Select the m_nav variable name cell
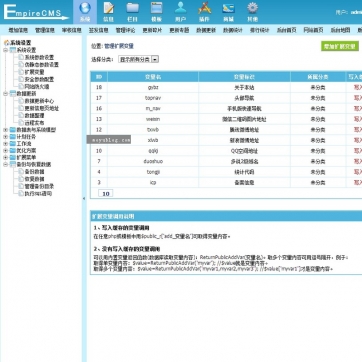 tap(153, 109)
